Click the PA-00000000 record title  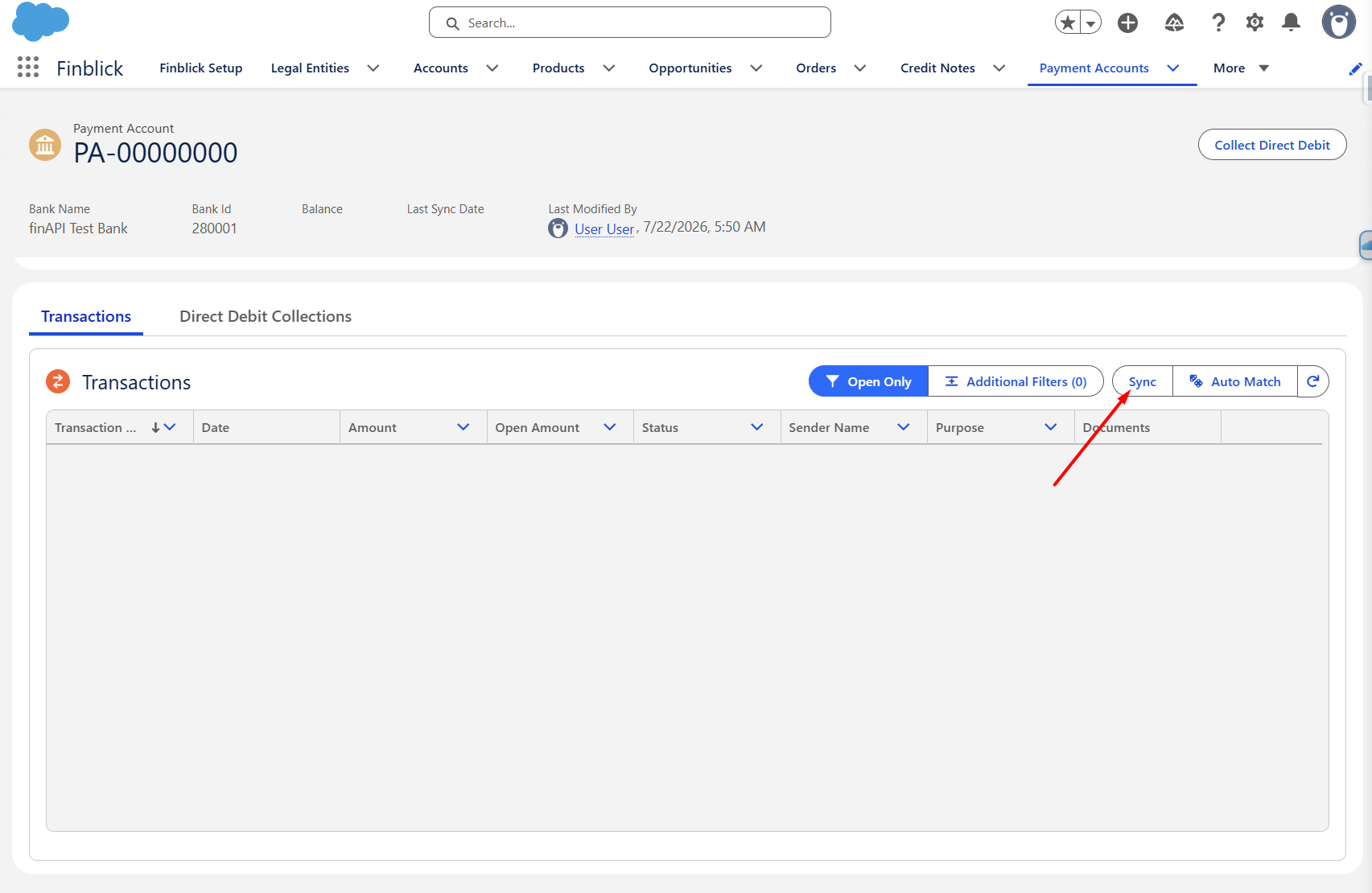coord(155,153)
